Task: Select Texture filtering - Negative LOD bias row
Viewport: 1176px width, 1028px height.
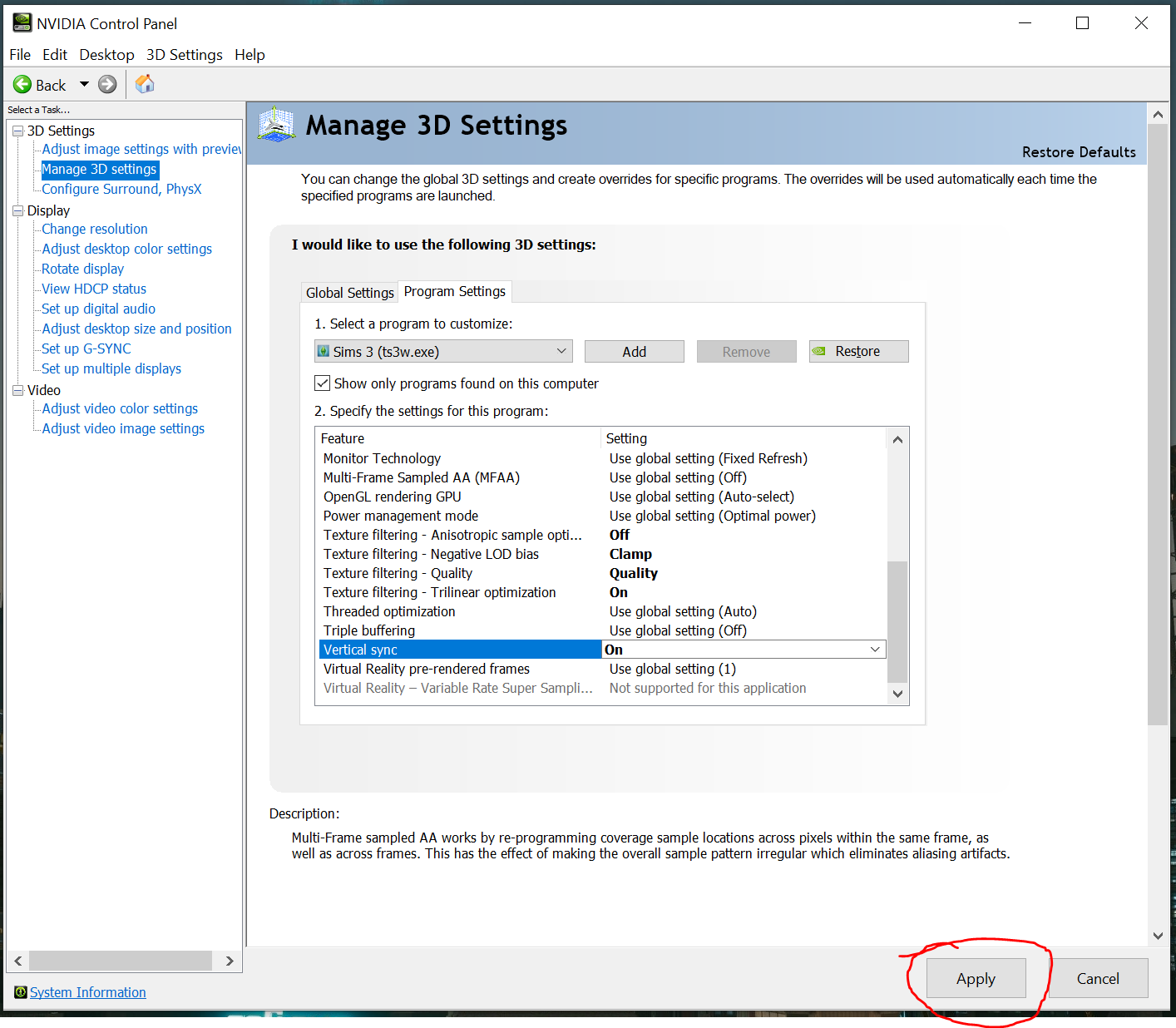Action: (603, 554)
